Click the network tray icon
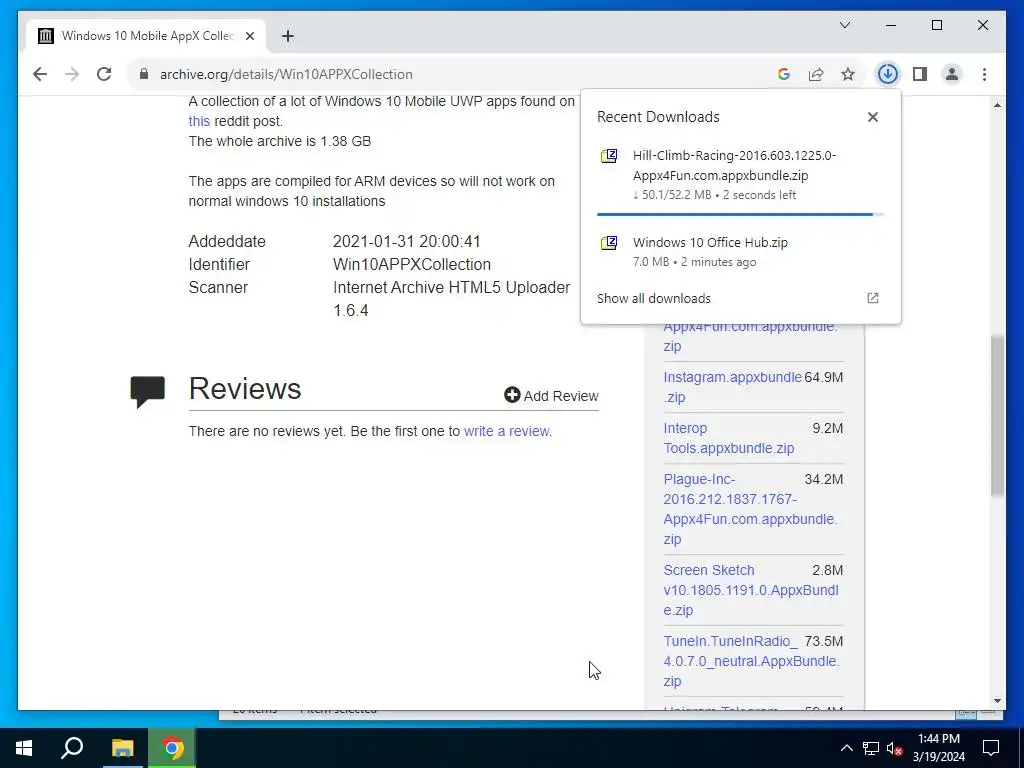 click(x=871, y=748)
